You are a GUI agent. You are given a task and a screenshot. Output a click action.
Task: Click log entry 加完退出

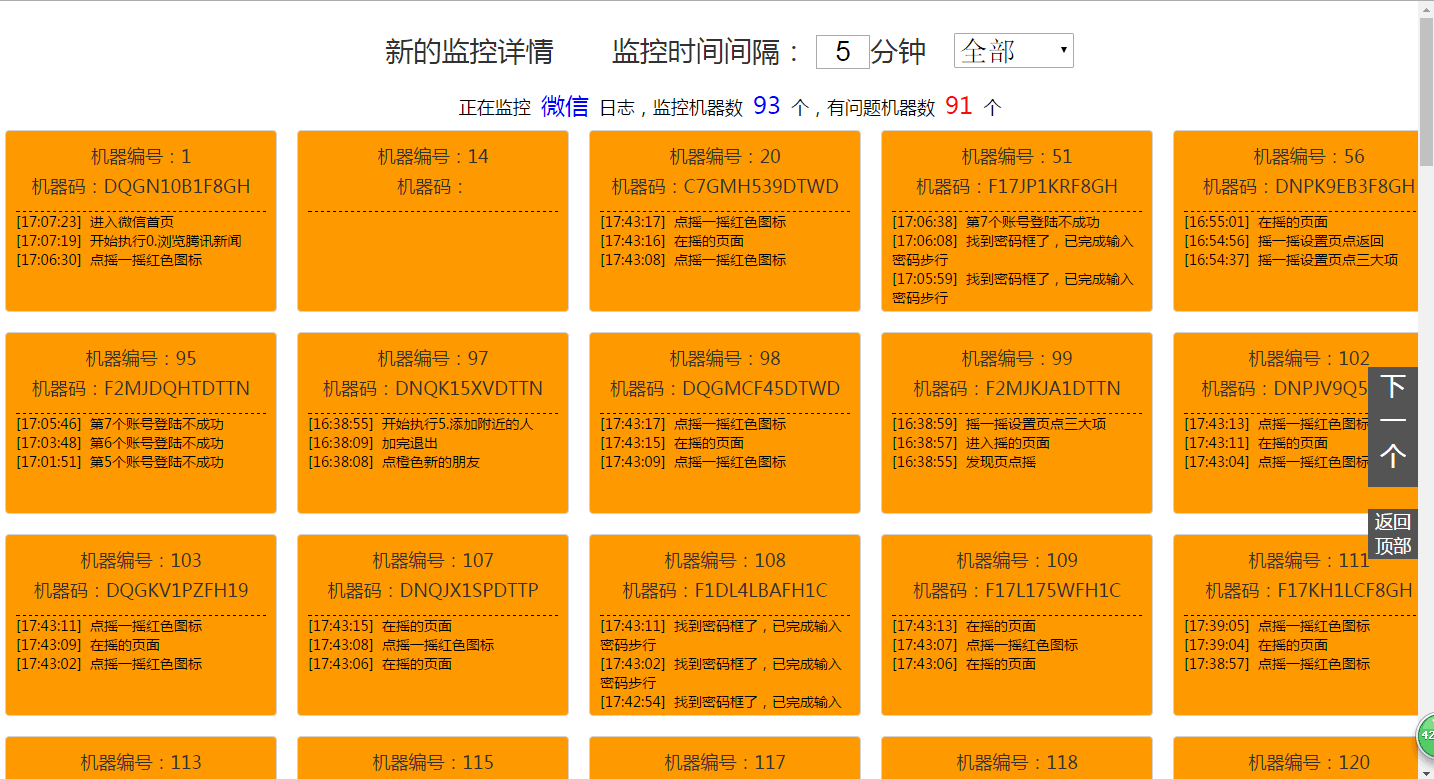410,443
